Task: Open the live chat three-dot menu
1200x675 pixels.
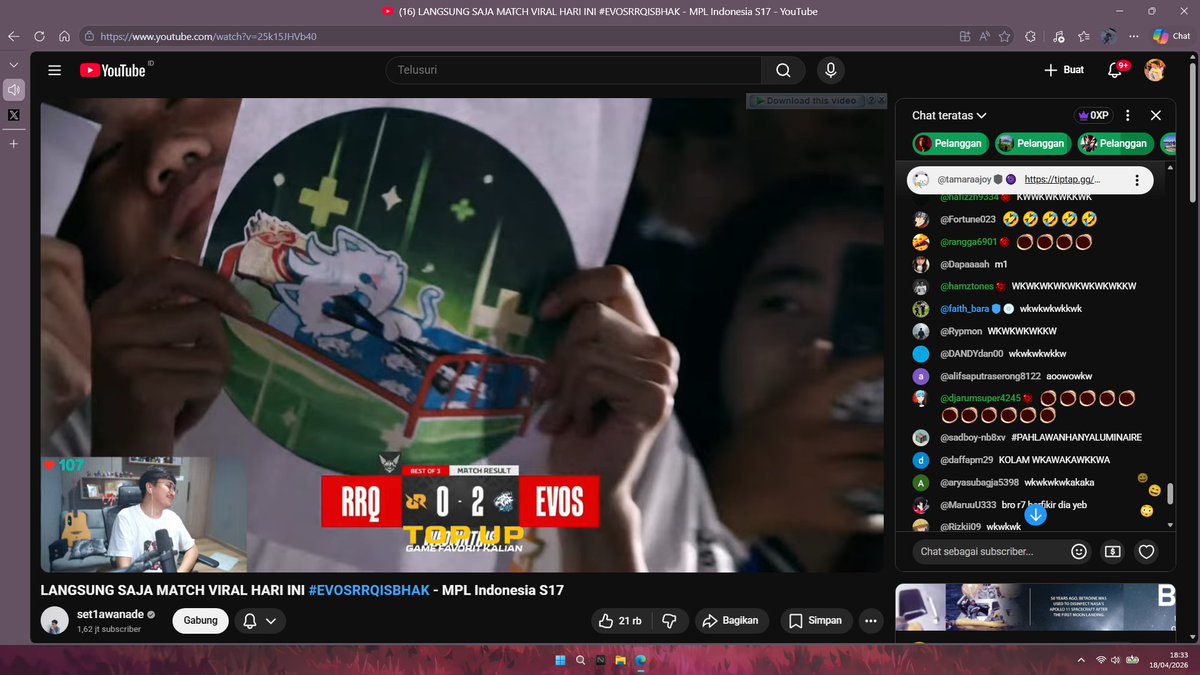Action: [x=1128, y=115]
